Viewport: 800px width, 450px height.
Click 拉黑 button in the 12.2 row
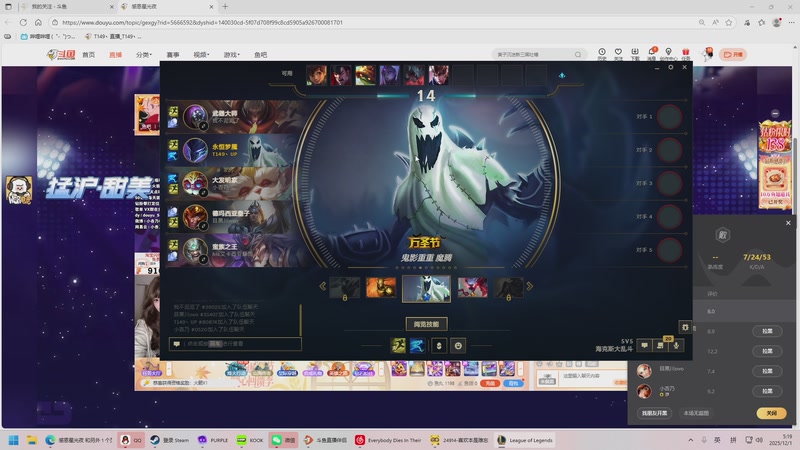pos(767,351)
